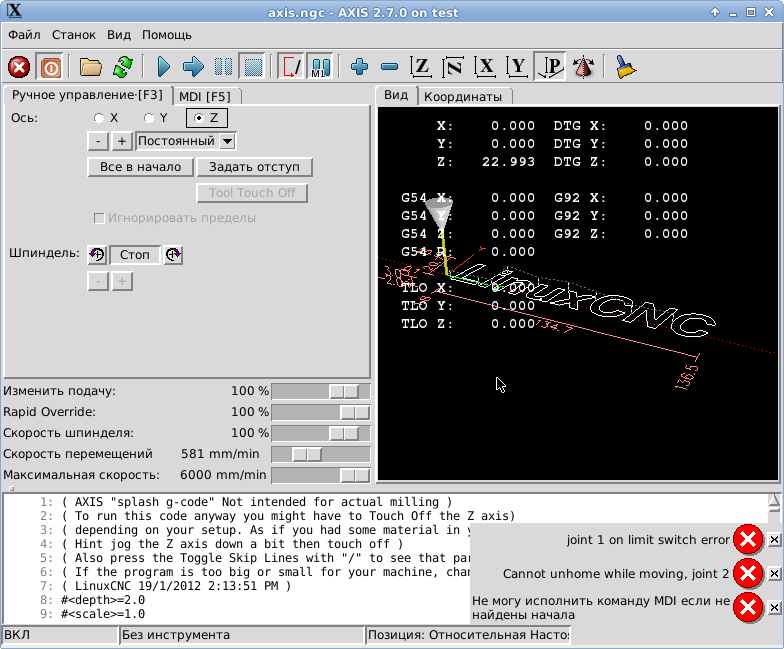This screenshot has height=649, width=784.
Task: Open the 'Постоянный' jog increment dropdown
Action: point(228,142)
